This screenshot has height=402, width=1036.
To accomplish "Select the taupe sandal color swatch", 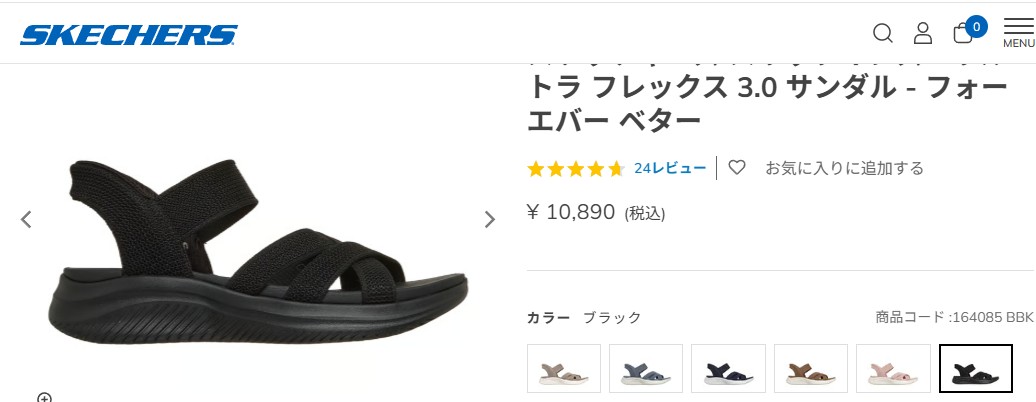I will click(x=564, y=369).
